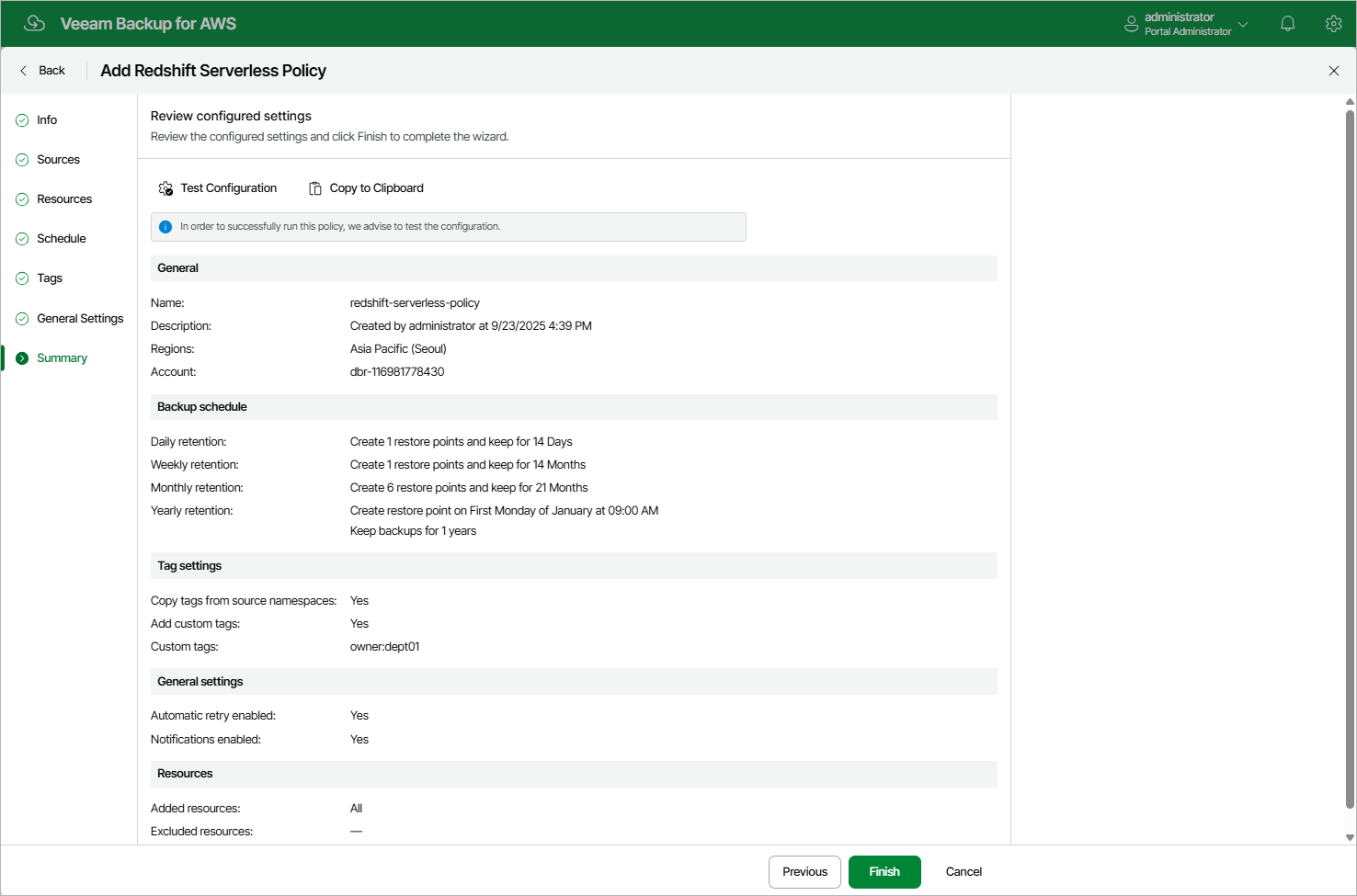Click the green checkmark beside Resources step

click(x=22, y=199)
